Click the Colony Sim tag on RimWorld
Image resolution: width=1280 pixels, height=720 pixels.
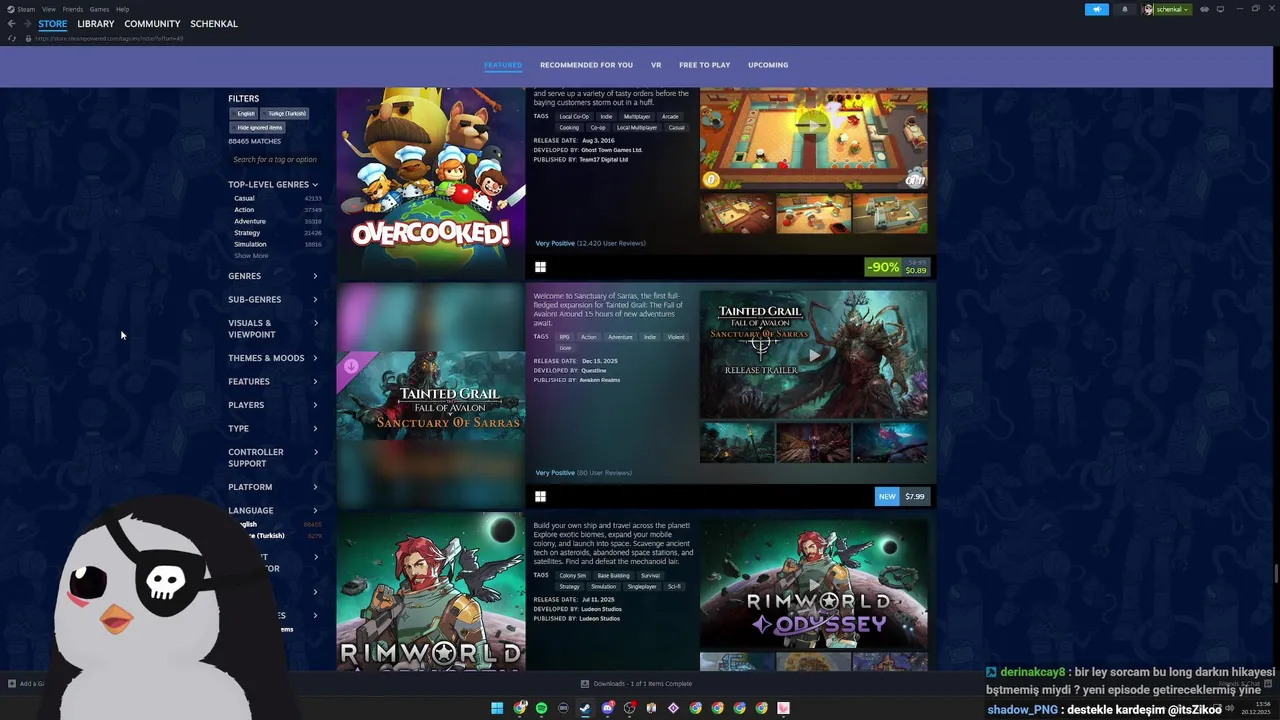(573, 576)
